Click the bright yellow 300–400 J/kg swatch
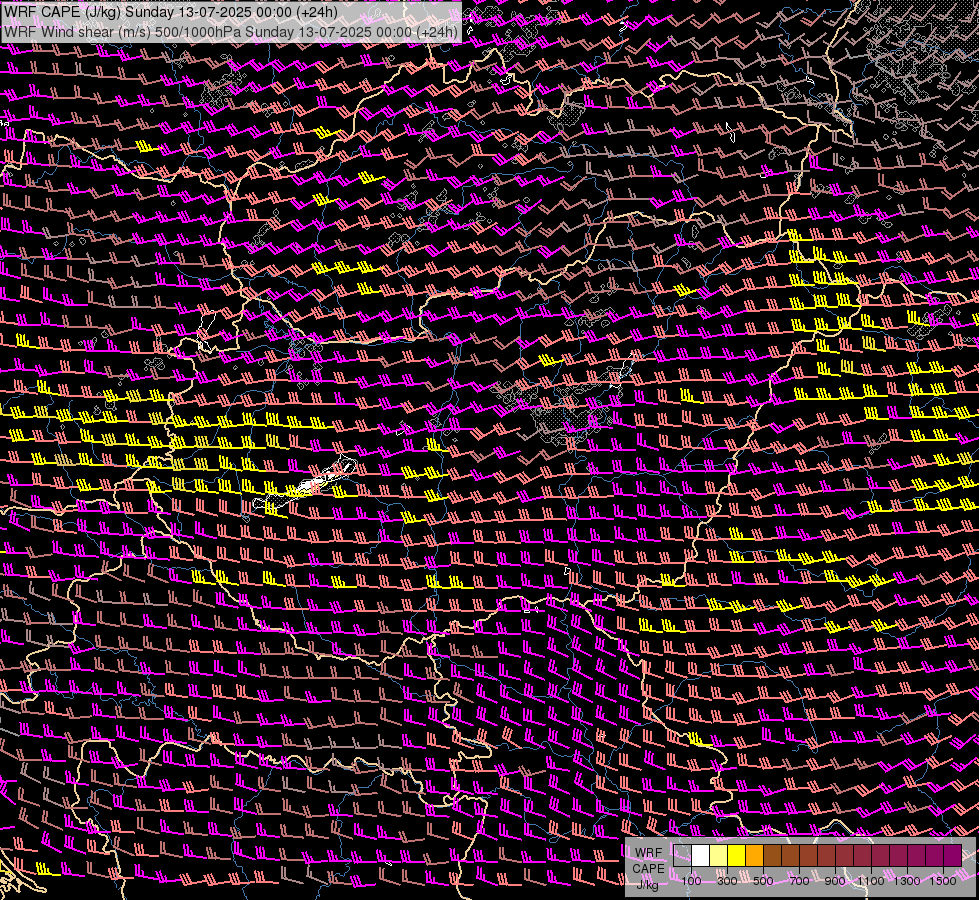The image size is (979, 900). click(737, 855)
